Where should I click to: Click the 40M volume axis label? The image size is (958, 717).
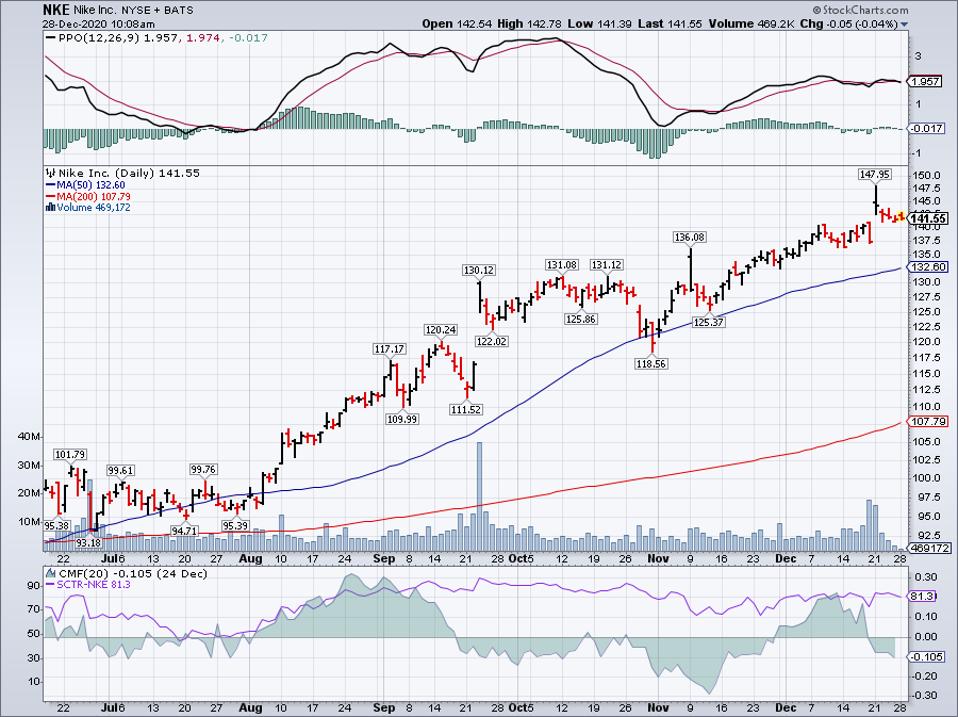pyautogui.click(x=29, y=437)
